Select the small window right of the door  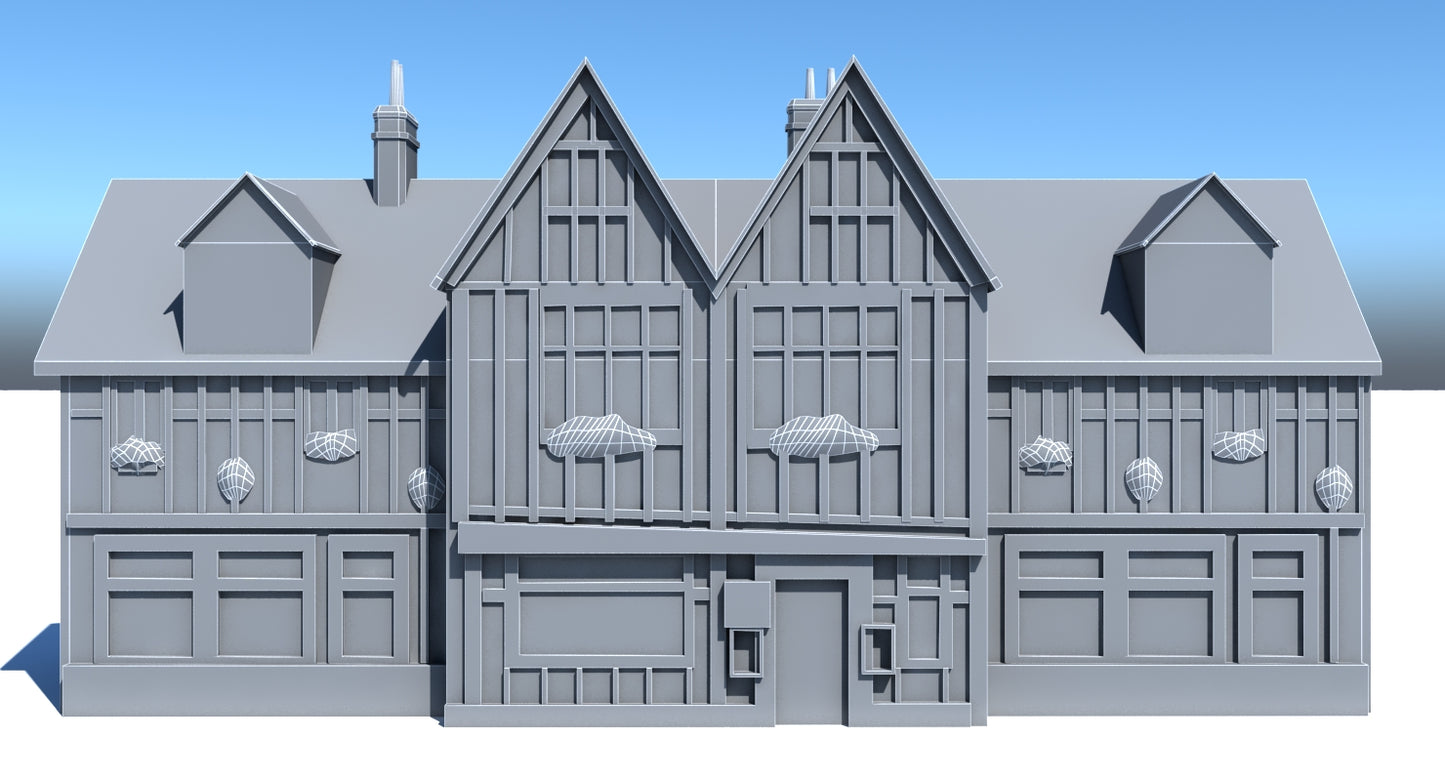(x=878, y=649)
